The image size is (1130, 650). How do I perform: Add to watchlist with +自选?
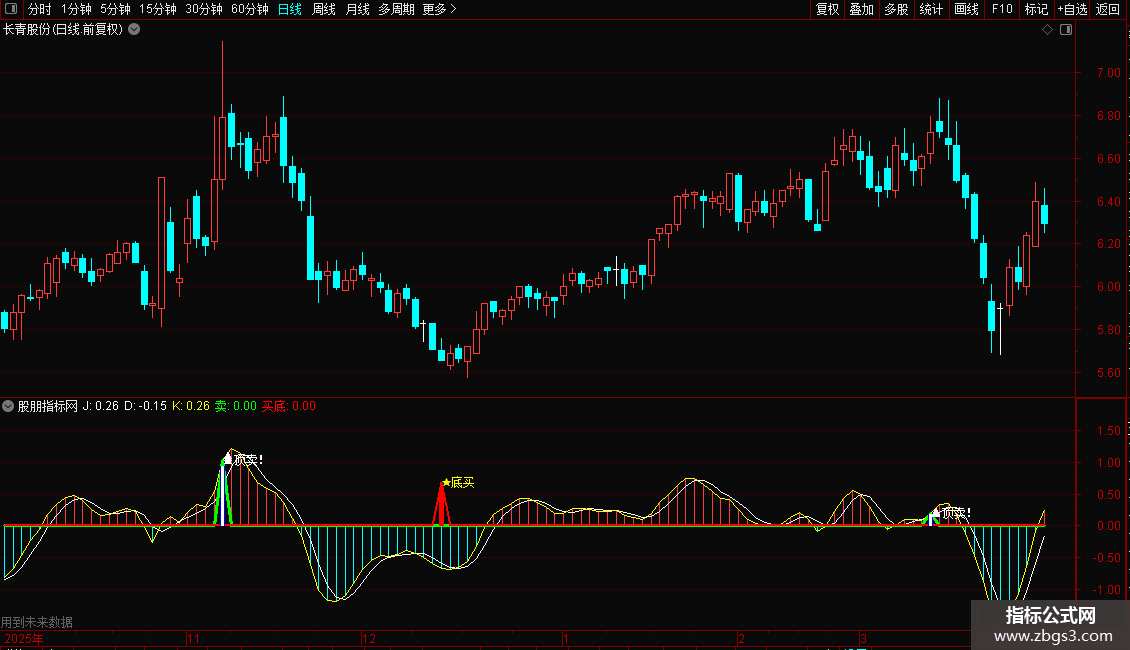tap(1072, 9)
